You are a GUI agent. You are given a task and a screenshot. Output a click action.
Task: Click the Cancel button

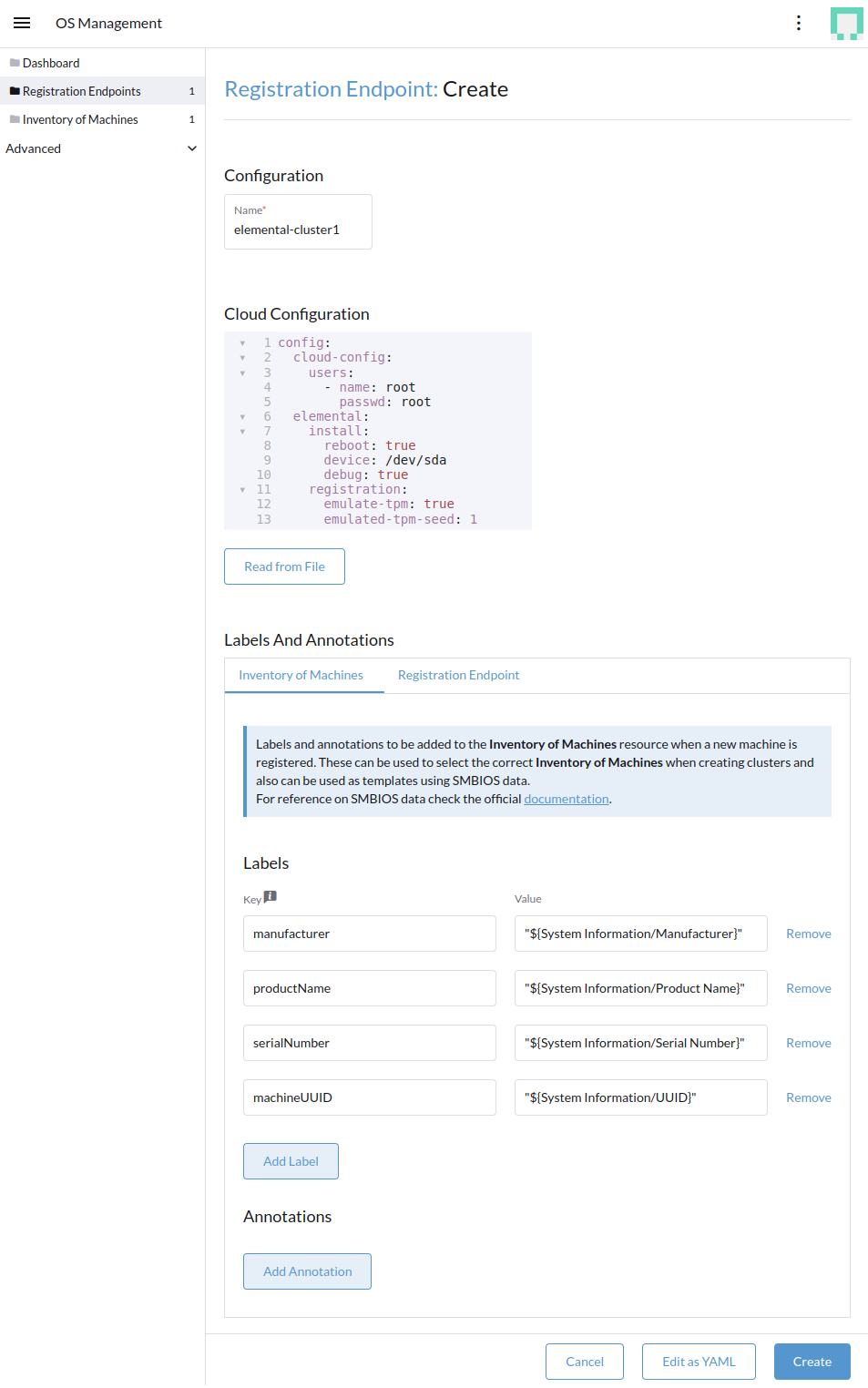585,1362
